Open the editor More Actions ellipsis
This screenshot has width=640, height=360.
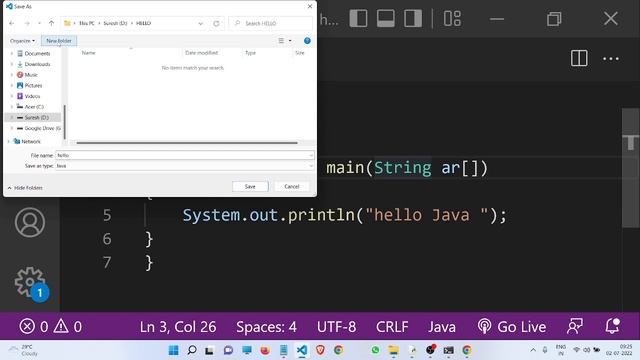[x=611, y=59]
